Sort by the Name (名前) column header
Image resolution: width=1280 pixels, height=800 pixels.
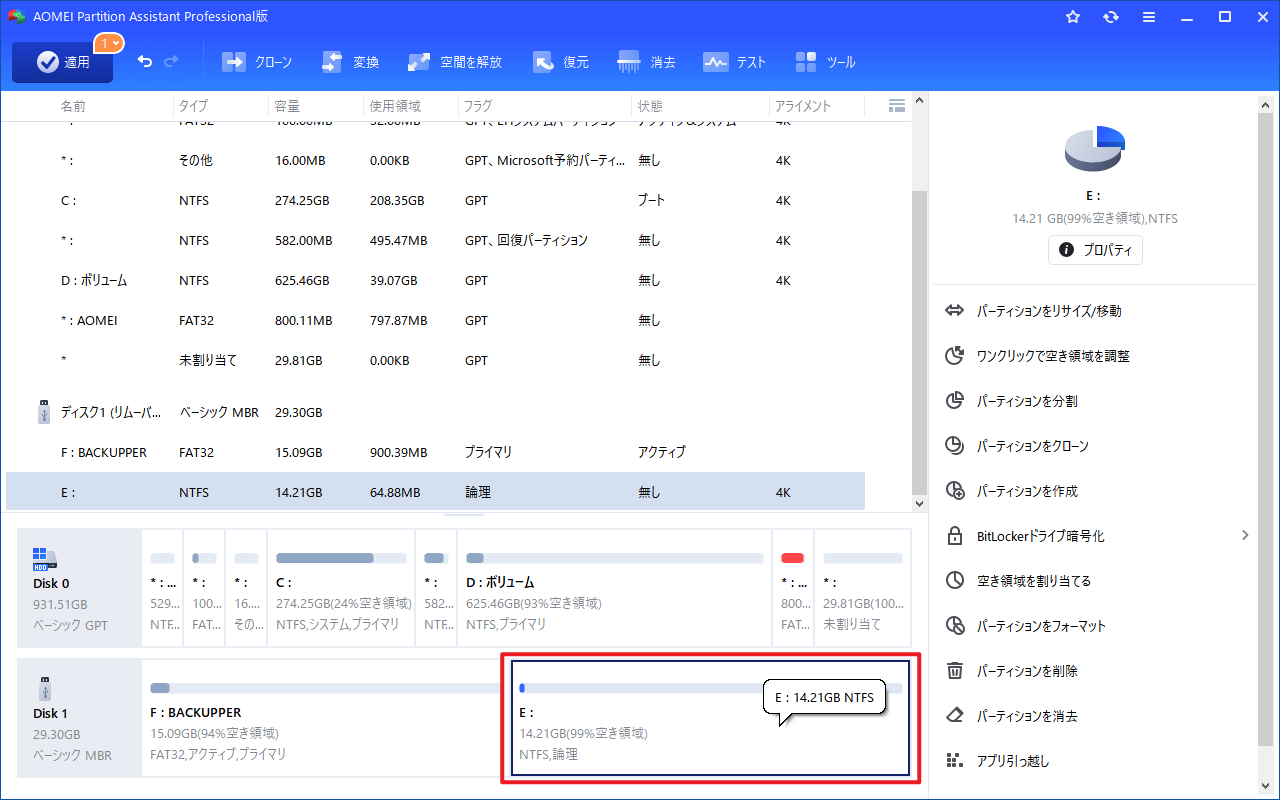[x=73, y=106]
